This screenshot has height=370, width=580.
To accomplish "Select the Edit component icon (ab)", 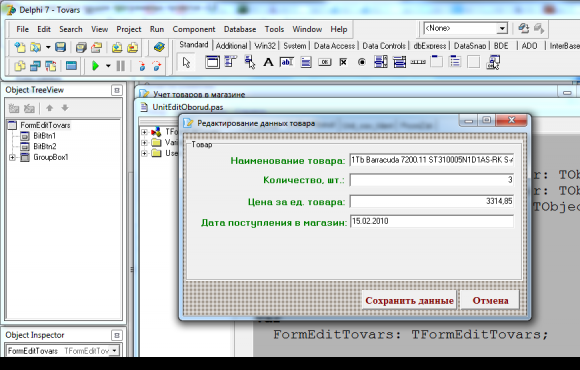I will [x=287, y=62].
